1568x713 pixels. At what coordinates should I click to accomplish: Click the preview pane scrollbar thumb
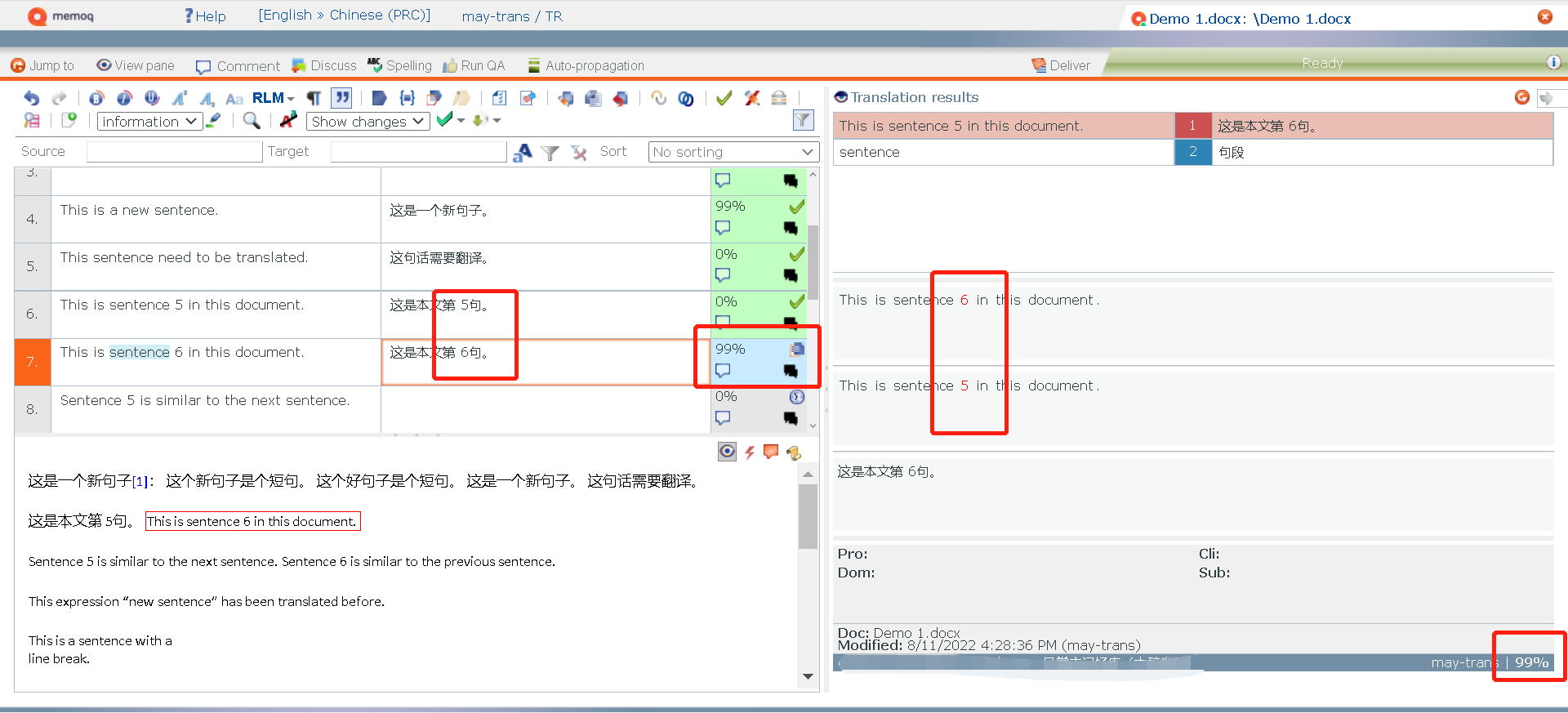click(x=808, y=516)
